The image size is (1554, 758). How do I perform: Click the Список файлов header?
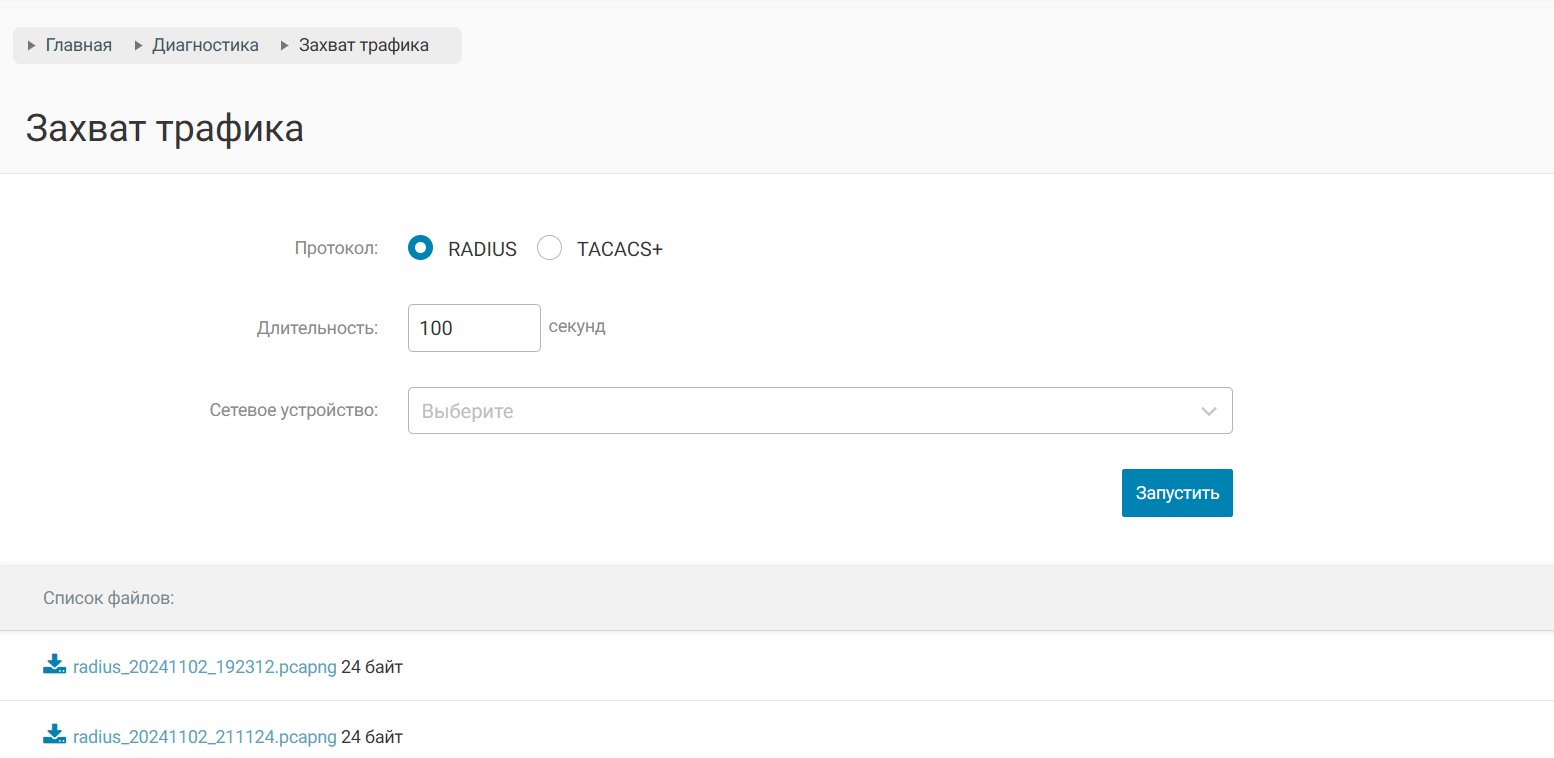tap(109, 598)
